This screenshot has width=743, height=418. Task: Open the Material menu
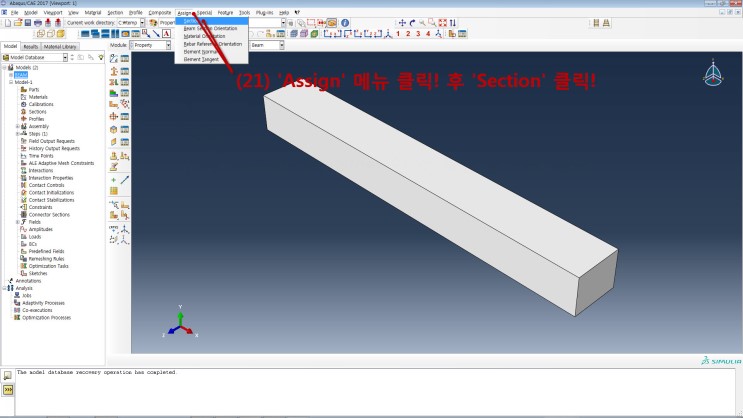pos(93,13)
